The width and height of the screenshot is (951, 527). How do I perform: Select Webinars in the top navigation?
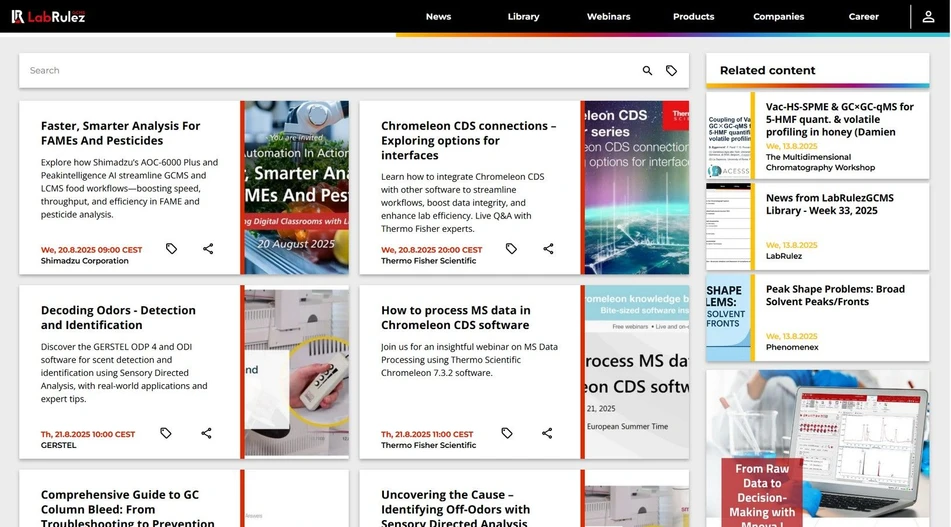[608, 17]
